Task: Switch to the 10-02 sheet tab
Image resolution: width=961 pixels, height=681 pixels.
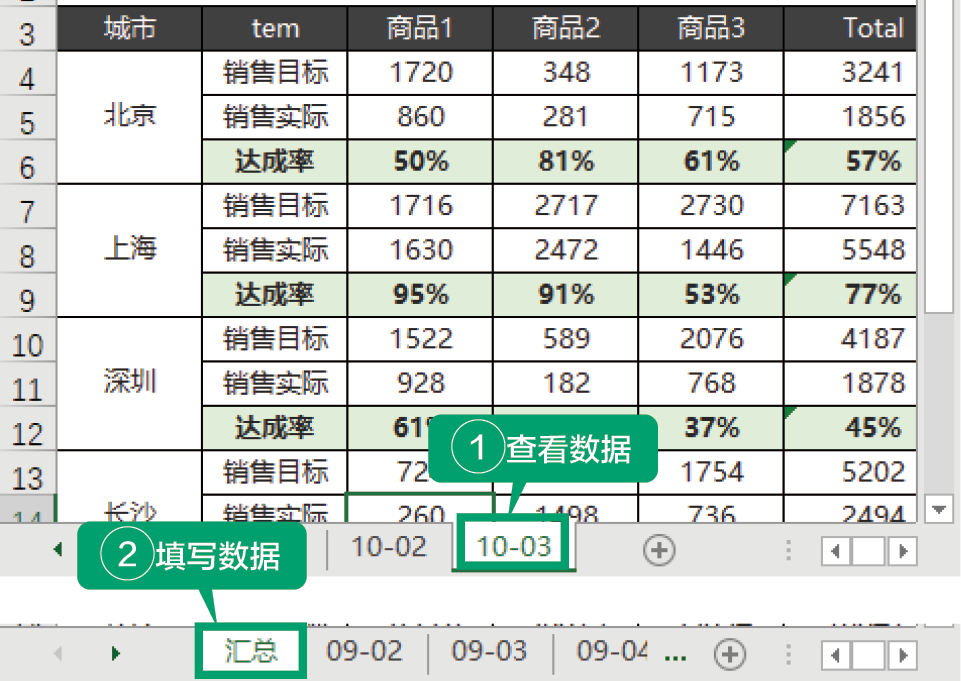Action: click(389, 546)
